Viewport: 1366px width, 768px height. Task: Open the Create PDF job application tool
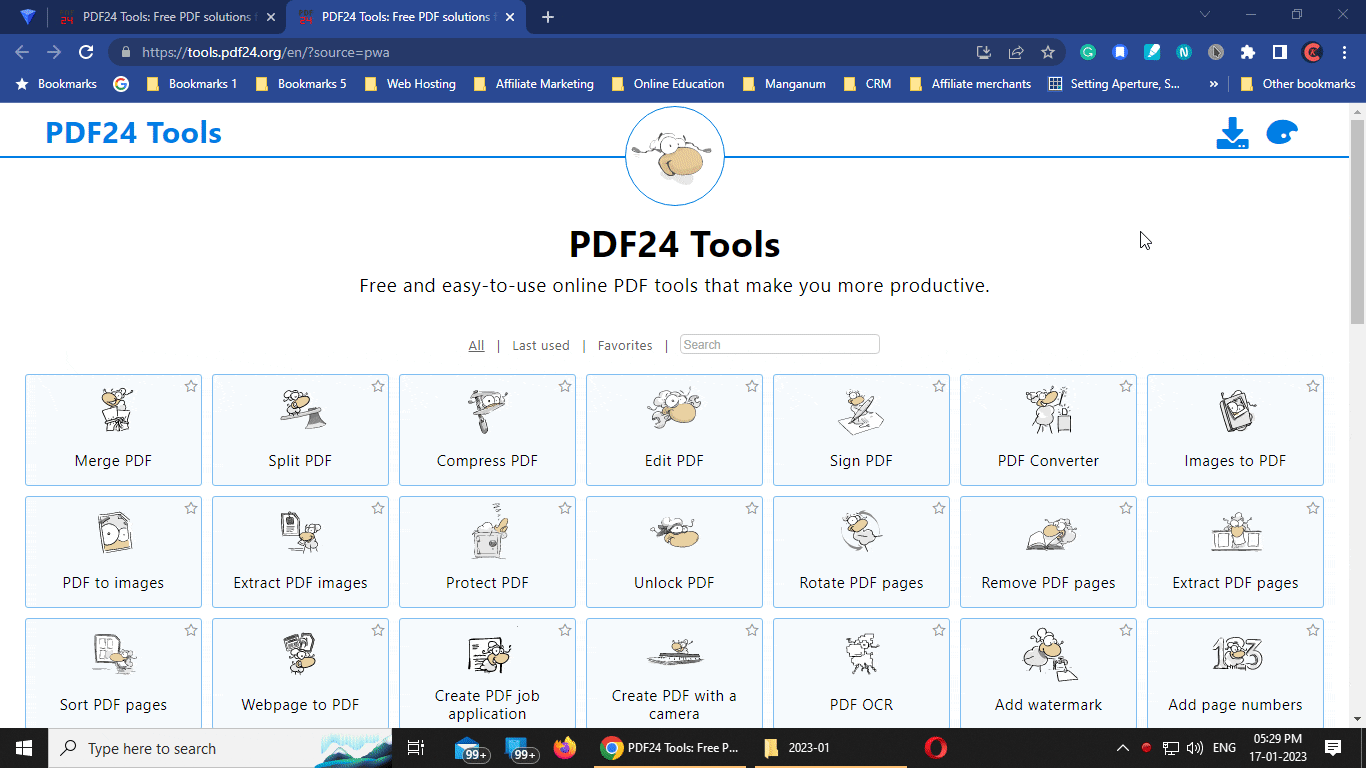[487, 673]
